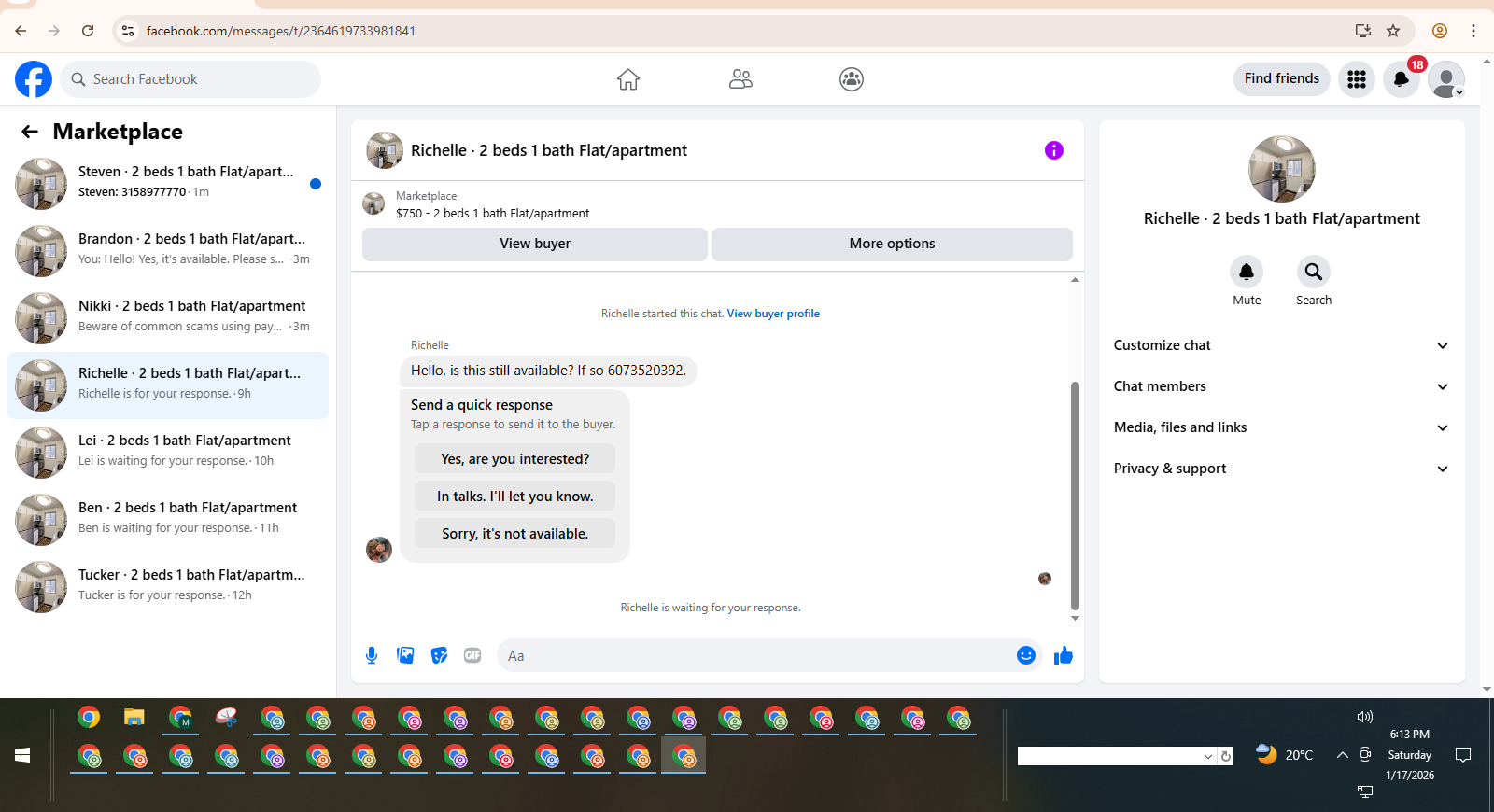This screenshot has height=812, width=1494.
Task: Send quick reply 'In talks. I'll let you know.'
Action: (514, 497)
